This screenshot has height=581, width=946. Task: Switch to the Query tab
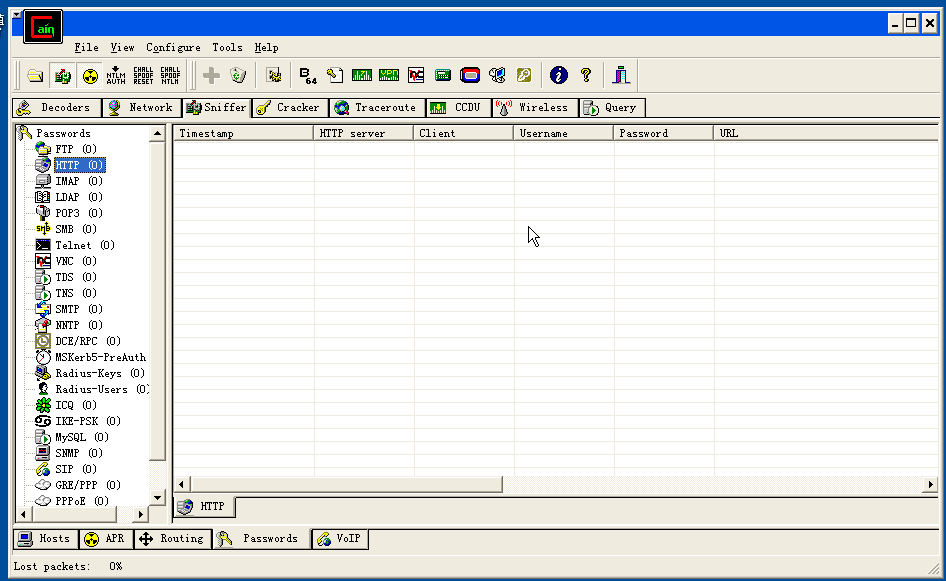tap(612, 107)
